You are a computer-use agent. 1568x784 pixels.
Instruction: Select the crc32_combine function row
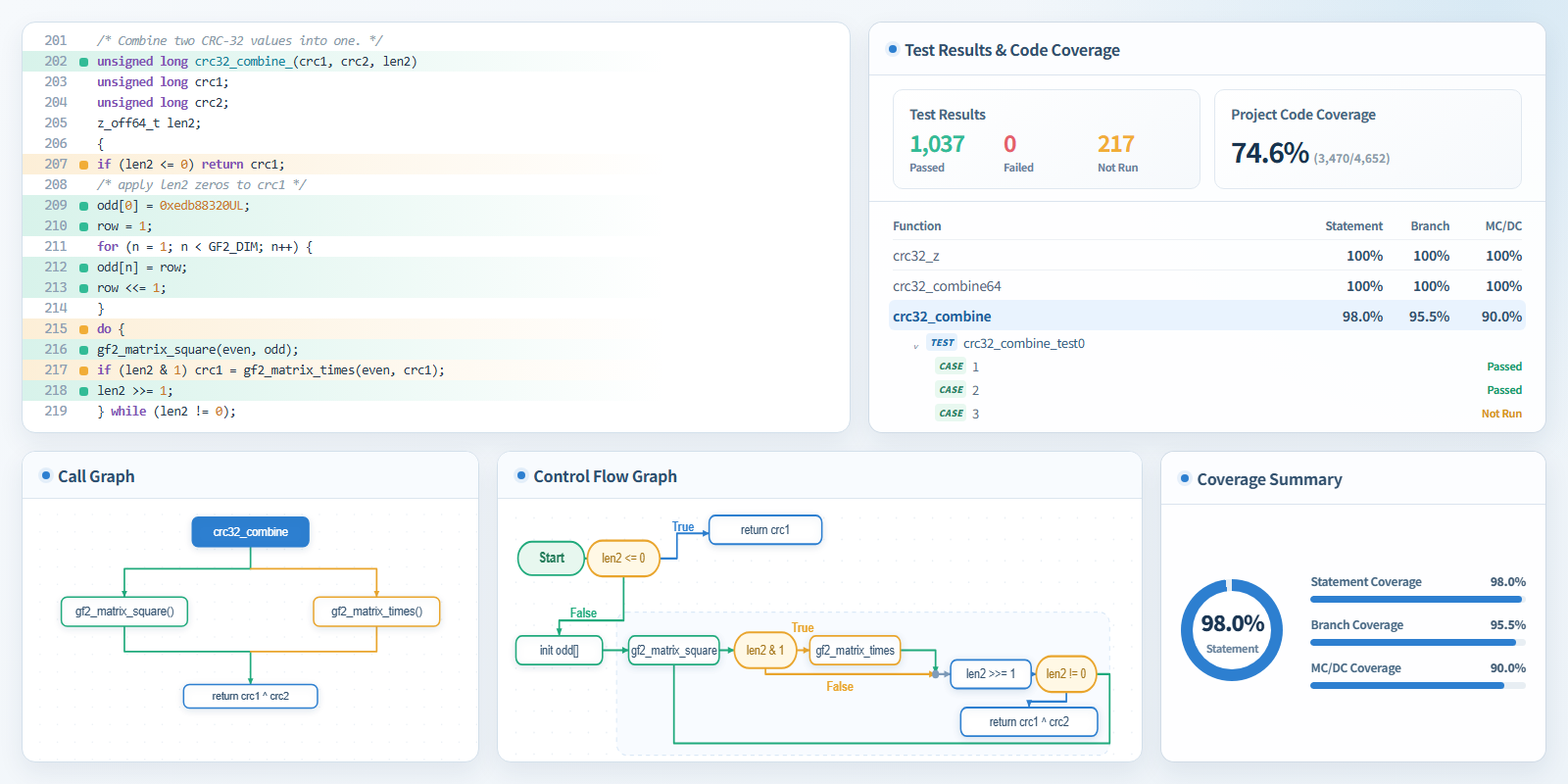tap(1207, 317)
